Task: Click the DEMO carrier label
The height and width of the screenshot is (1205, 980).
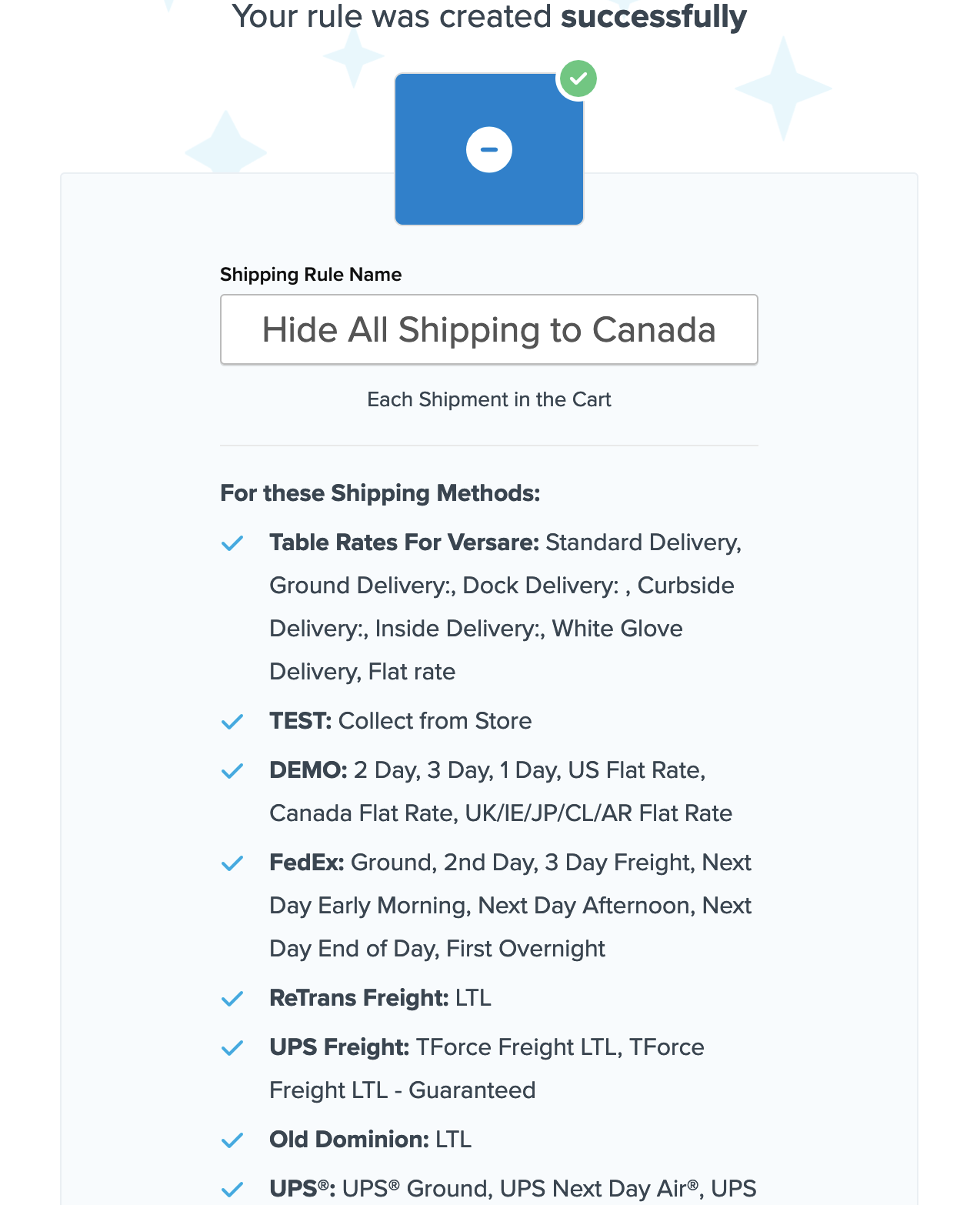Action: pos(308,770)
